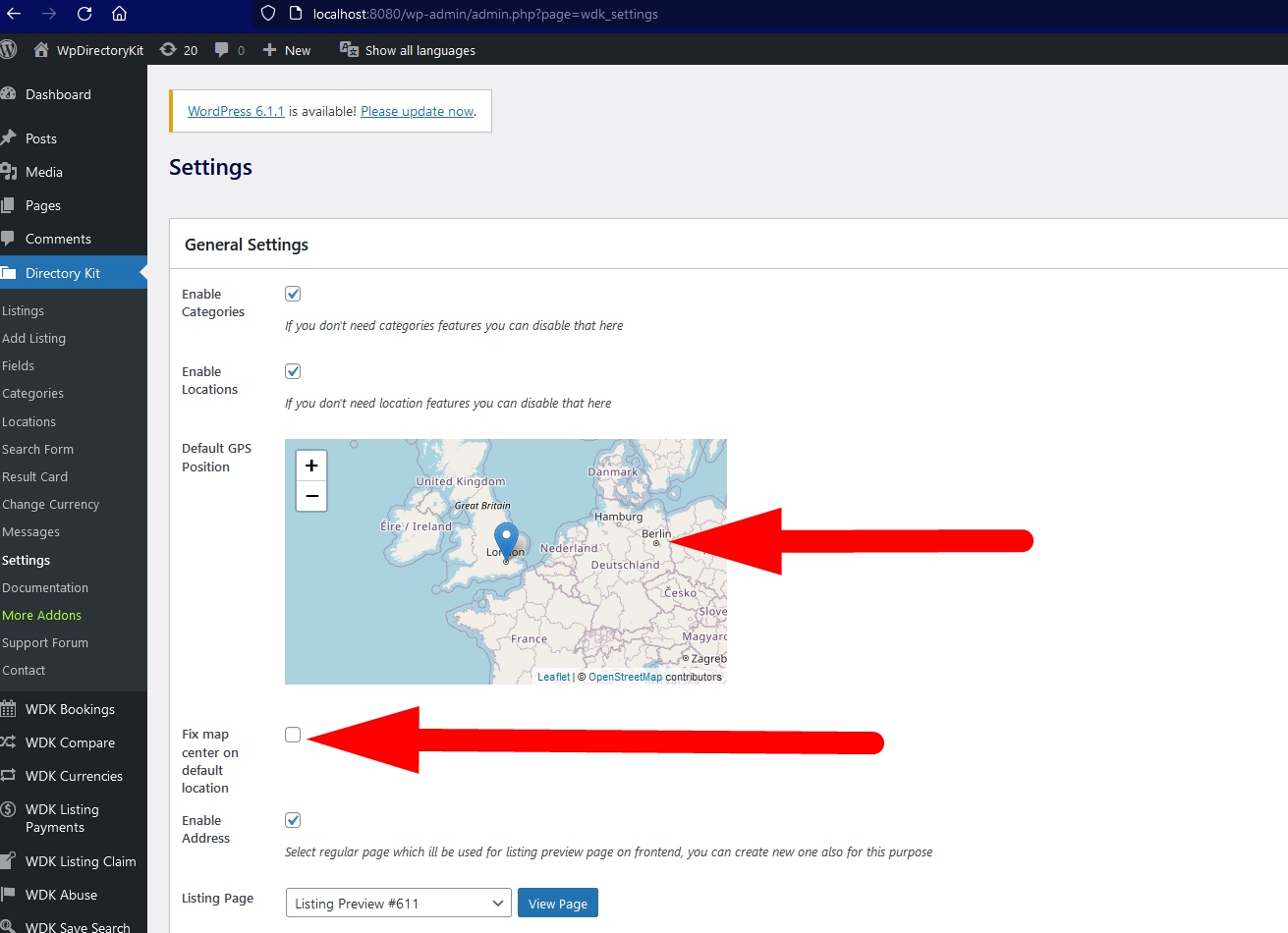Click the blue London map marker

tap(506, 541)
